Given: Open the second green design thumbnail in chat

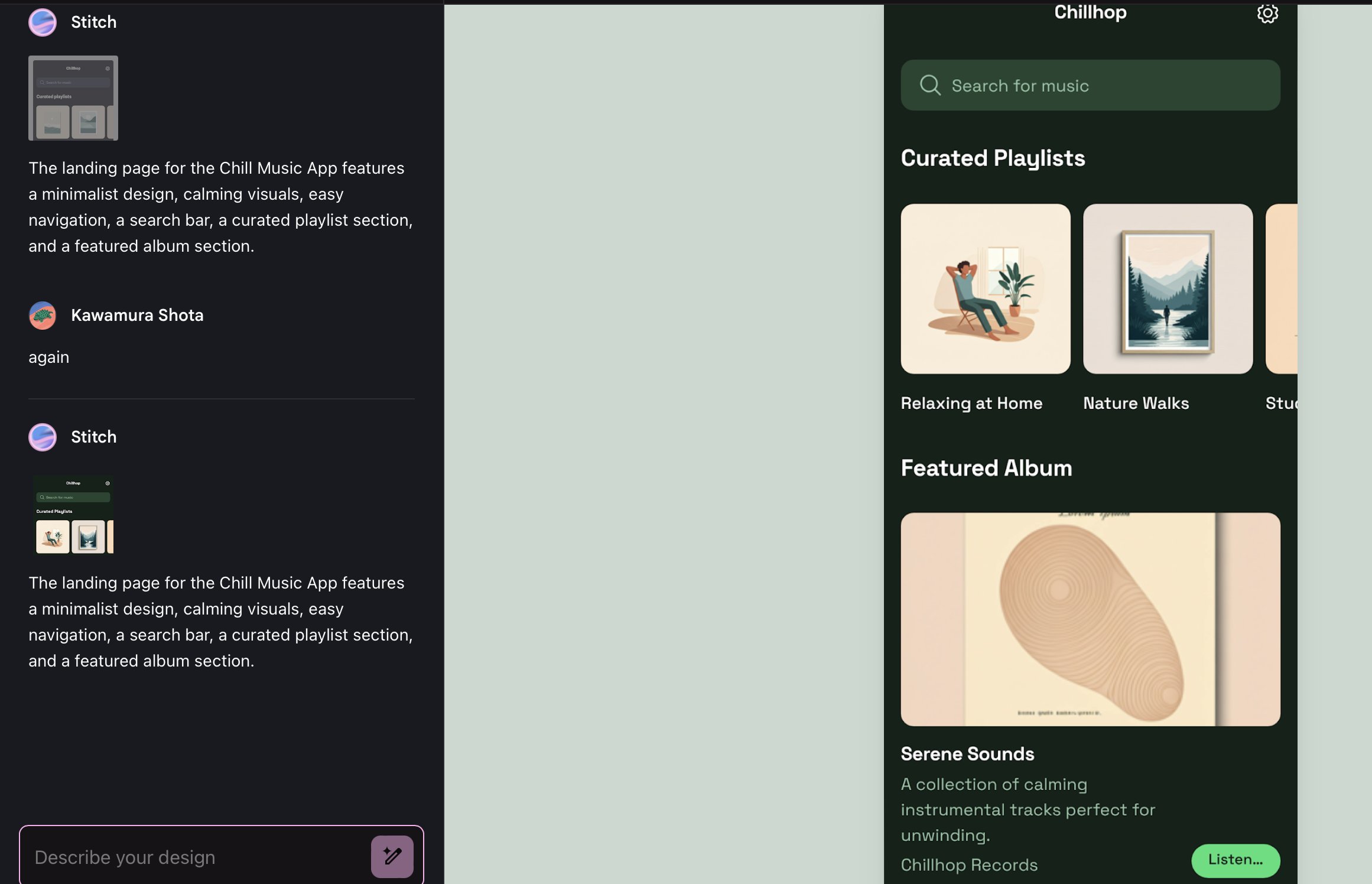Looking at the screenshot, I should point(73,514).
